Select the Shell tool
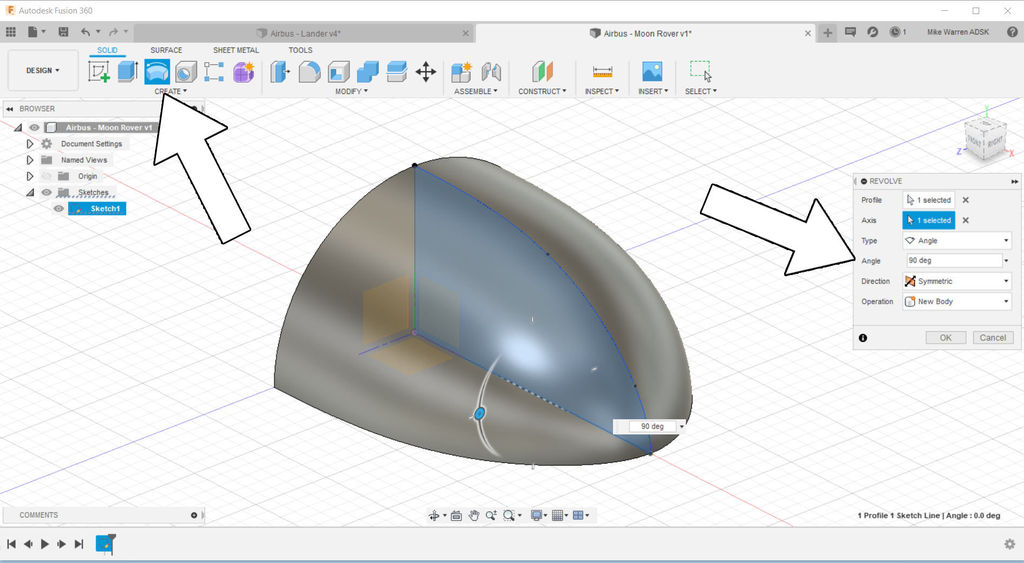Screen dimensions: 1024x563 coord(339,71)
